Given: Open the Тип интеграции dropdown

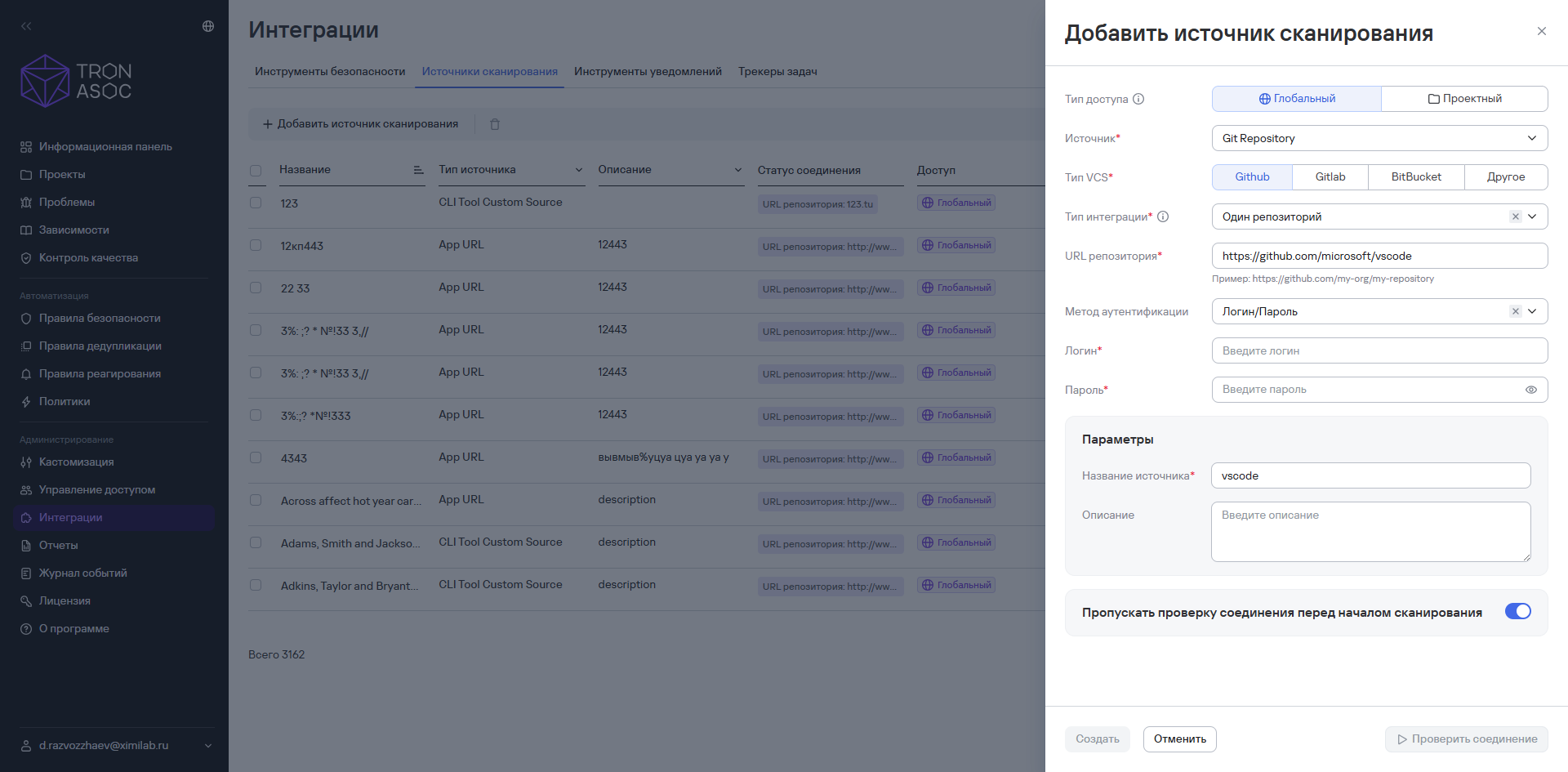Looking at the screenshot, I should click(x=1379, y=216).
